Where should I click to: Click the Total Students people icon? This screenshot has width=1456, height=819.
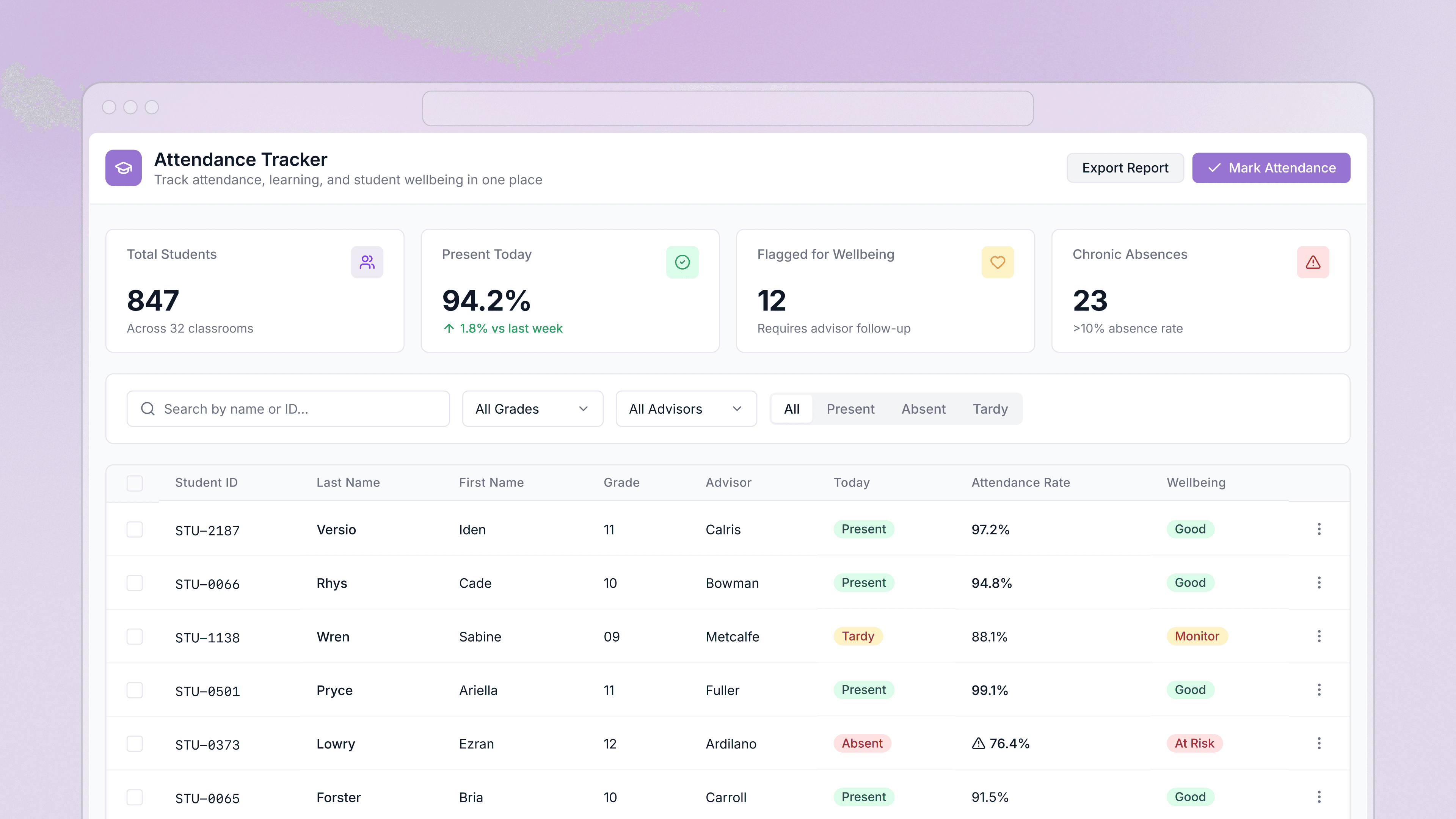click(x=367, y=262)
